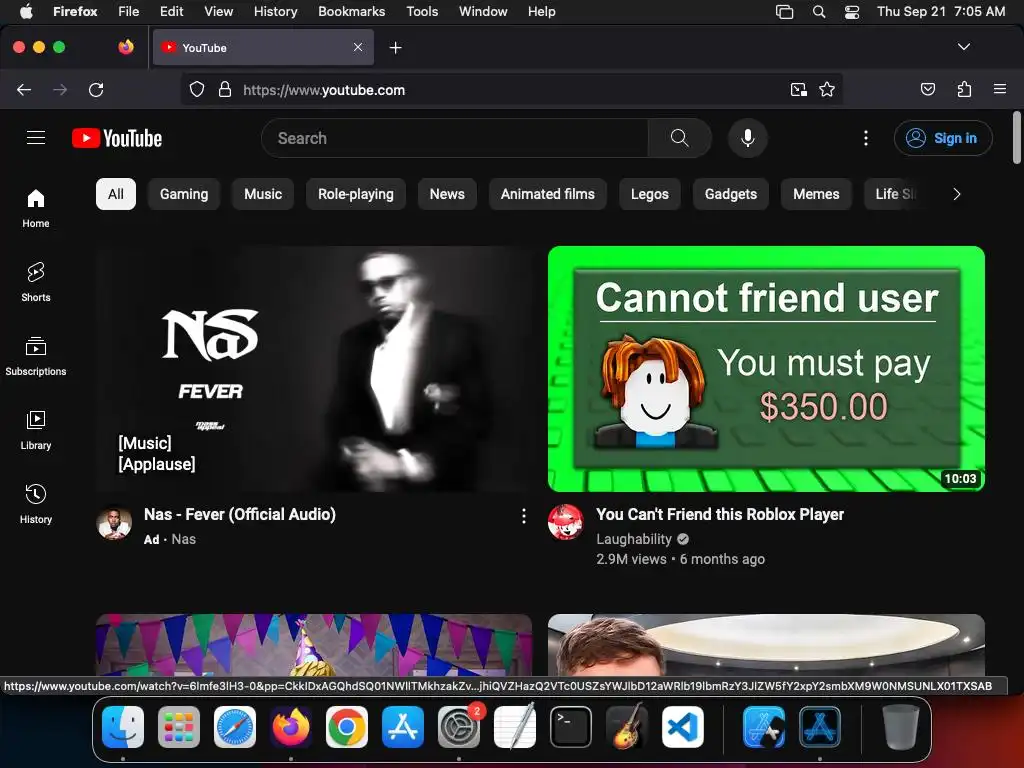Open the Nas Fever video thumbnail
This screenshot has width=1024, height=768.
coord(314,369)
